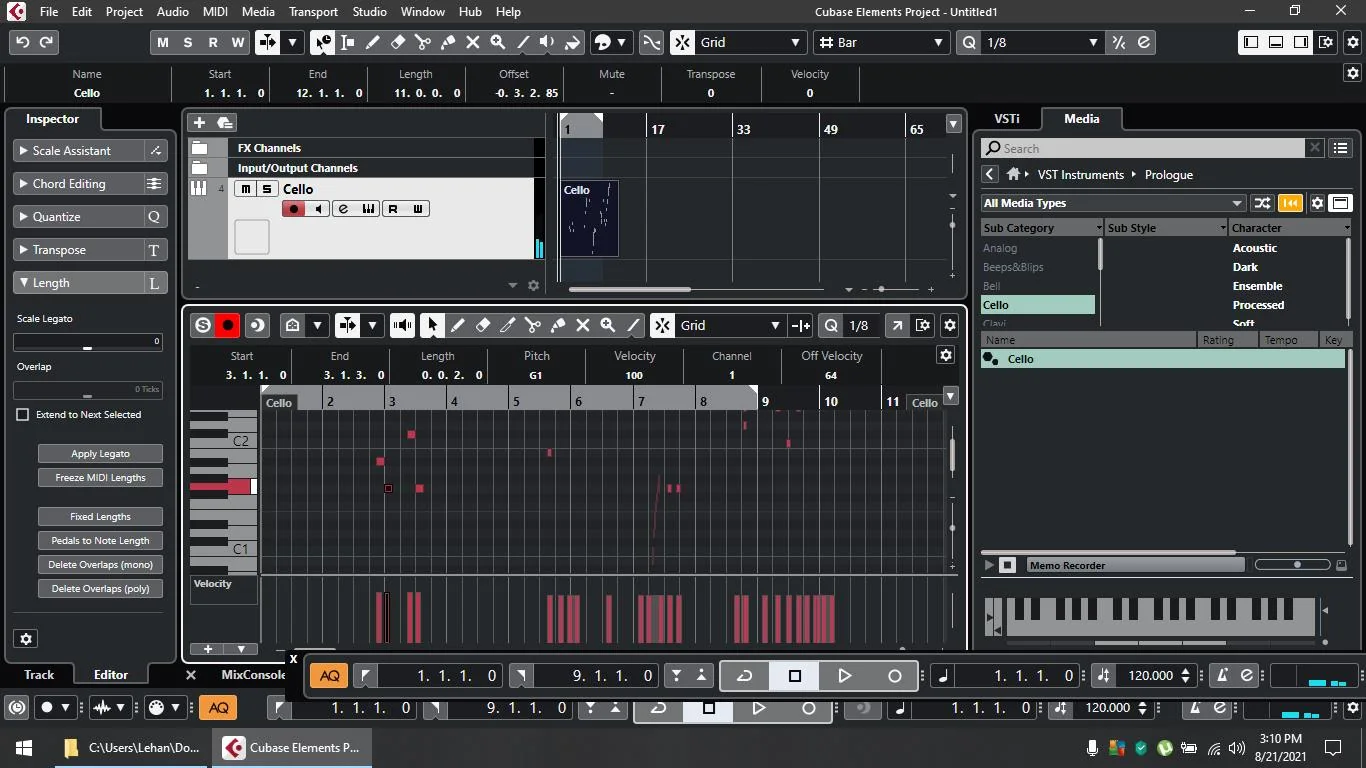Screen dimensions: 1366x768
Task: Open Edit Instrument on the Cello track
Action: [x=369, y=209]
